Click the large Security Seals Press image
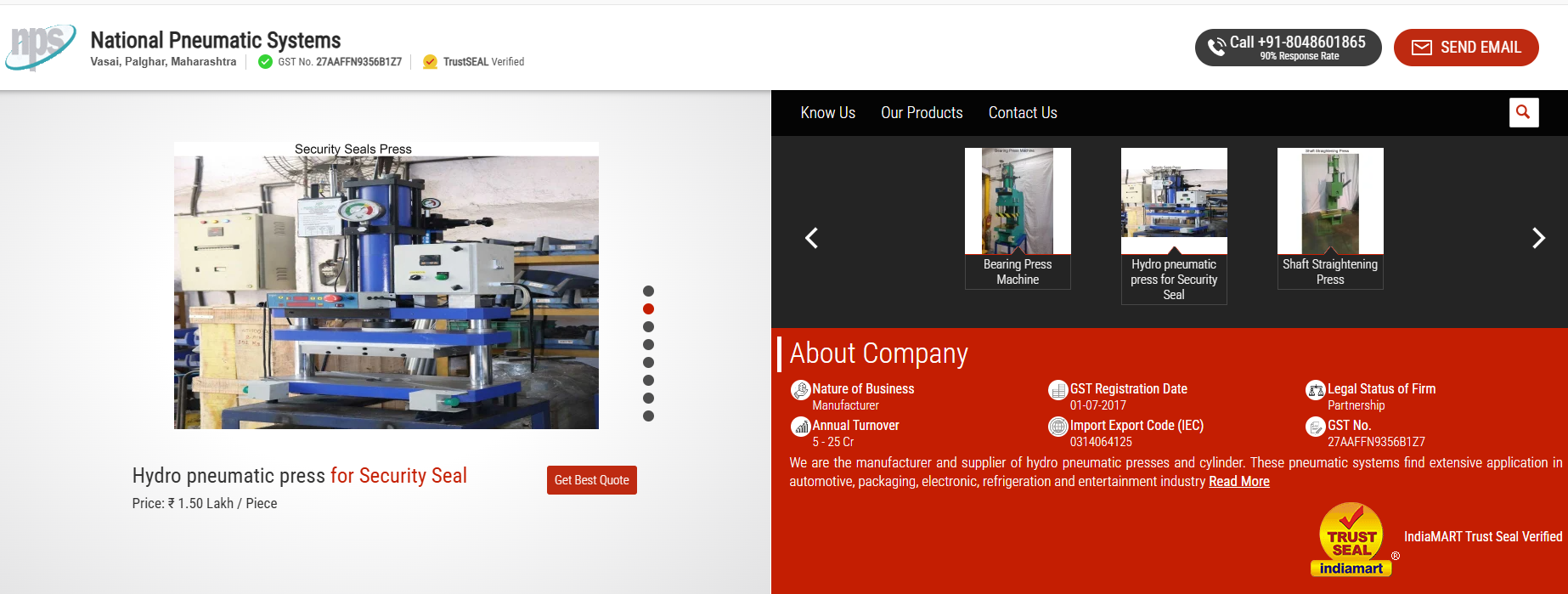The image size is (1568, 594). click(386, 286)
